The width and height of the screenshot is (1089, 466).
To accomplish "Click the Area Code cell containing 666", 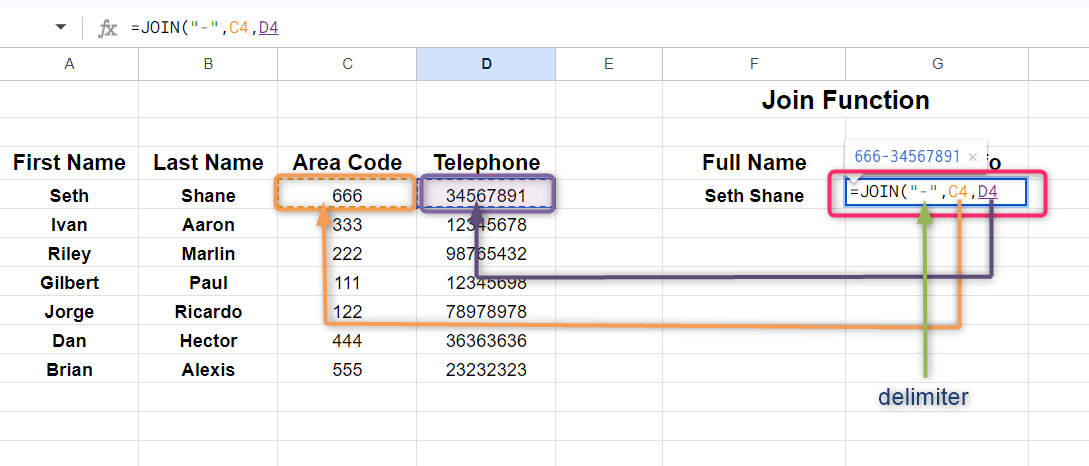I will tap(346, 196).
